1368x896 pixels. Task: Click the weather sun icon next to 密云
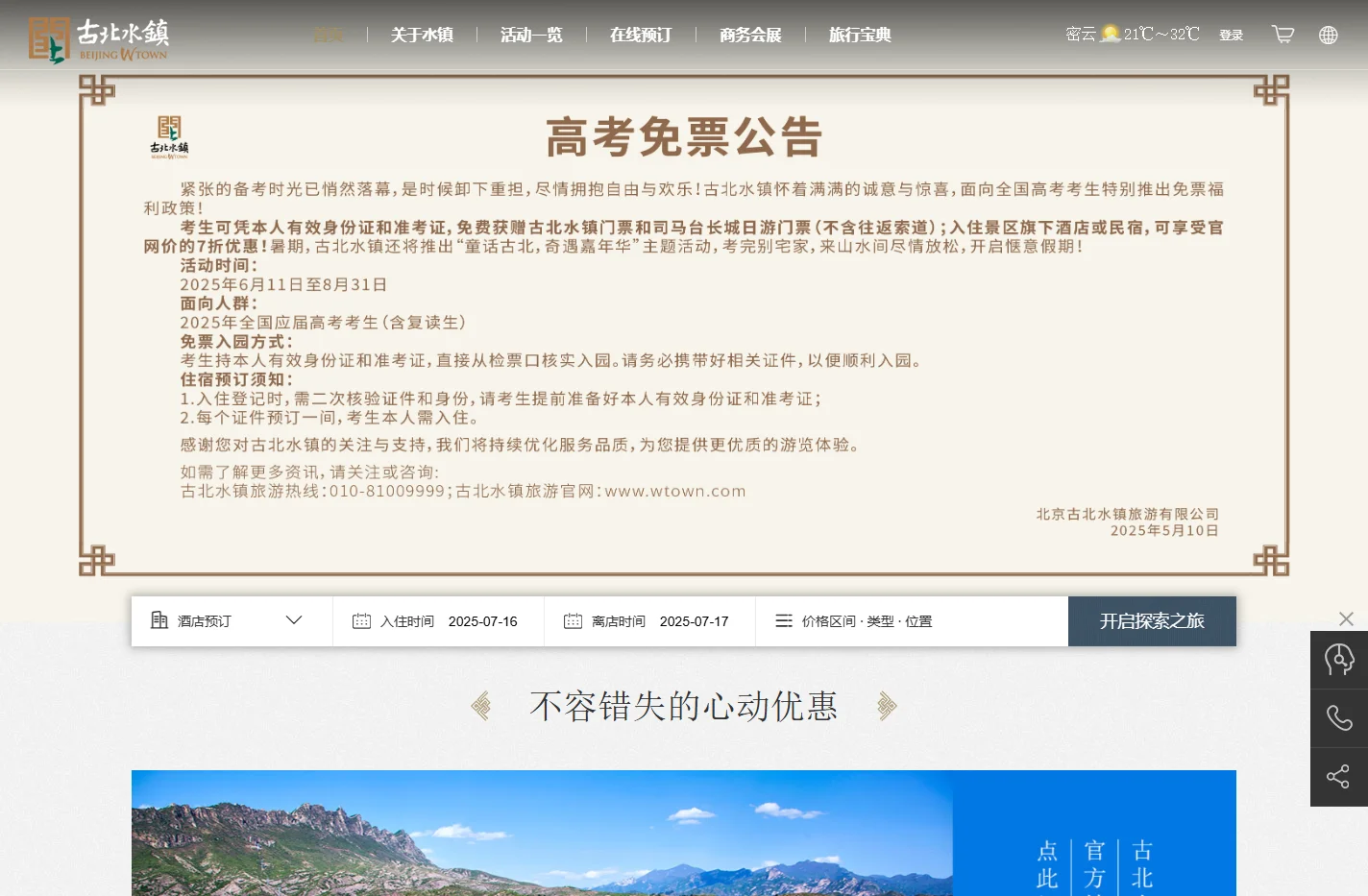(1111, 34)
